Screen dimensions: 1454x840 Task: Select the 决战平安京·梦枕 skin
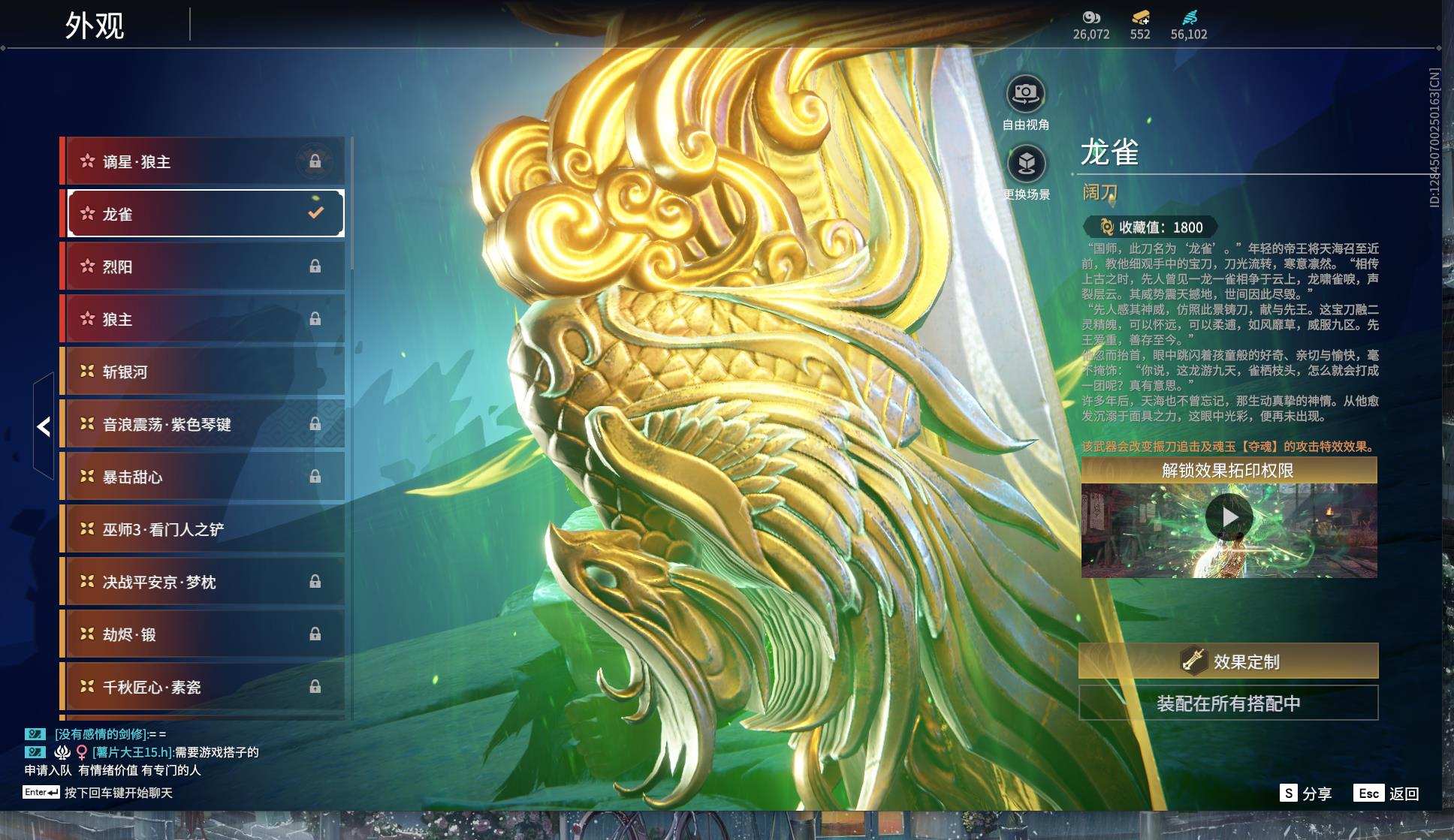202,581
